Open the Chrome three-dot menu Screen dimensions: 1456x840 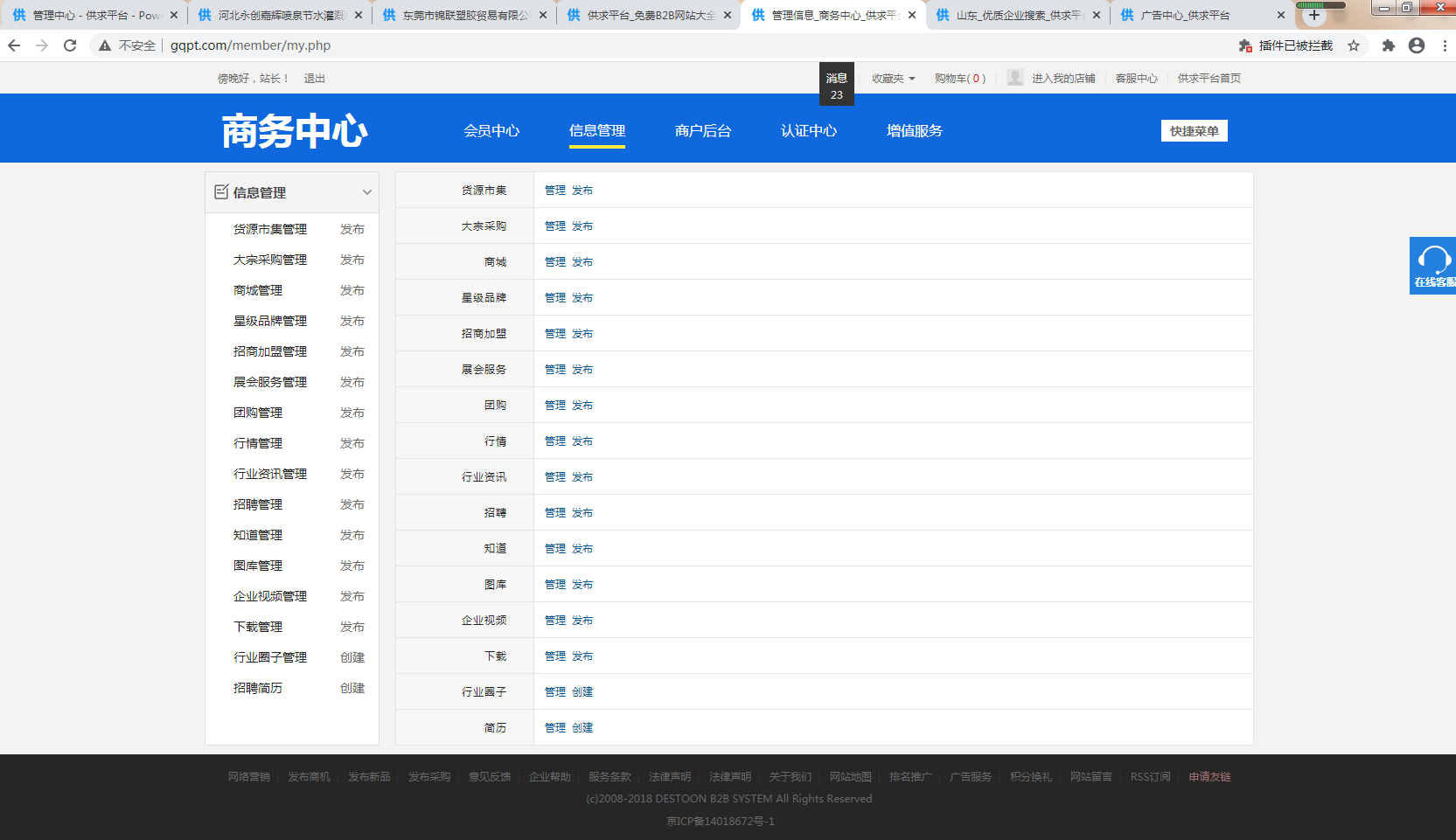(x=1444, y=45)
